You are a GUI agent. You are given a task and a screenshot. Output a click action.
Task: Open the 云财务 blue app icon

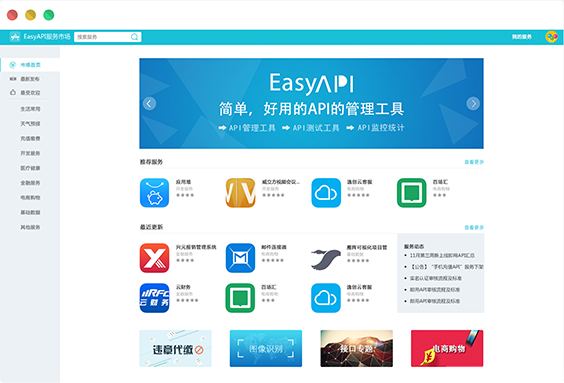click(x=154, y=298)
